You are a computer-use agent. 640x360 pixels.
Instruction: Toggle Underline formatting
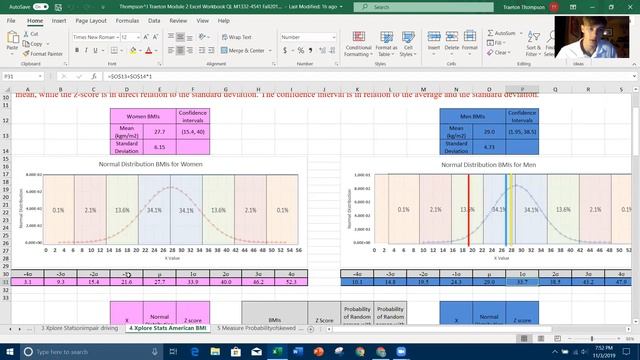click(x=95, y=50)
